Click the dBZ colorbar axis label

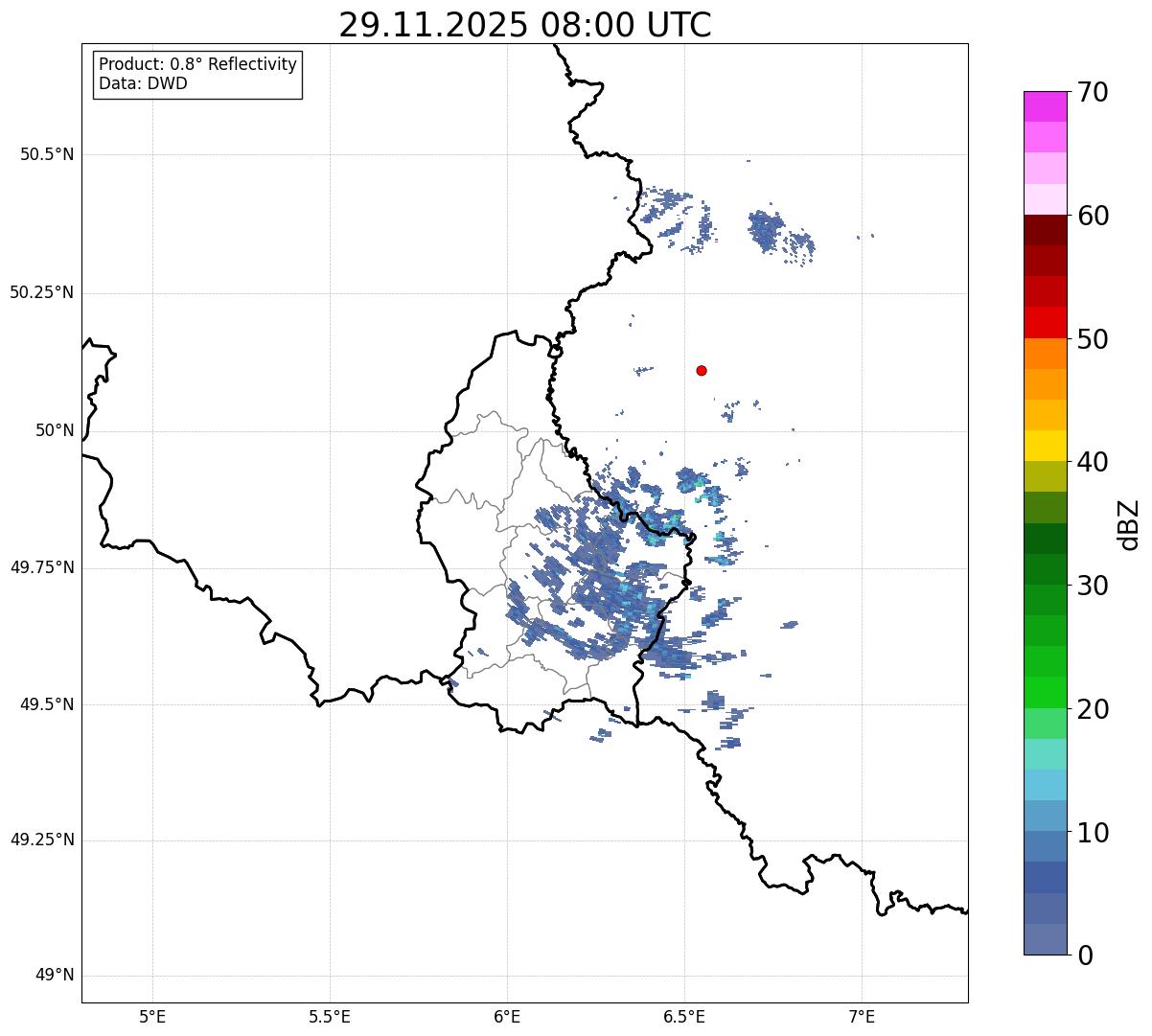1129,523
